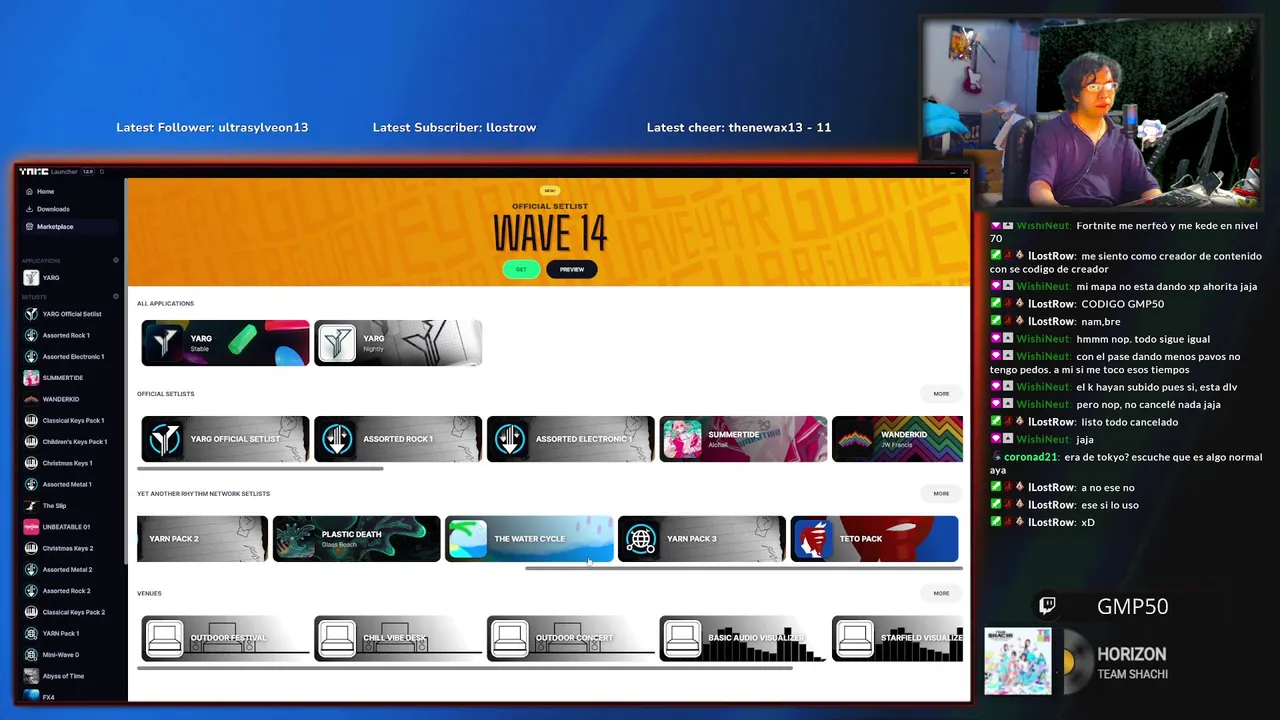Select the SUMMERTIDE sidebar icon
The height and width of the screenshot is (720, 1280).
tap(31, 378)
